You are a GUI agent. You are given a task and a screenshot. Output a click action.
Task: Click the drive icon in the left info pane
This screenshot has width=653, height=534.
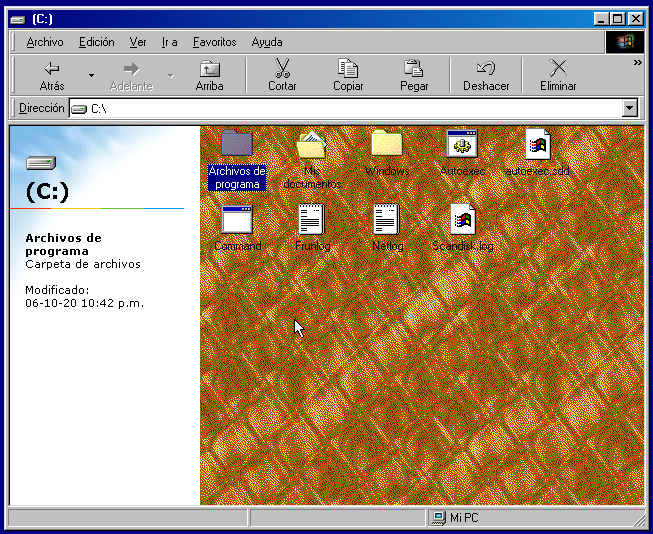pyautogui.click(x=41, y=163)
